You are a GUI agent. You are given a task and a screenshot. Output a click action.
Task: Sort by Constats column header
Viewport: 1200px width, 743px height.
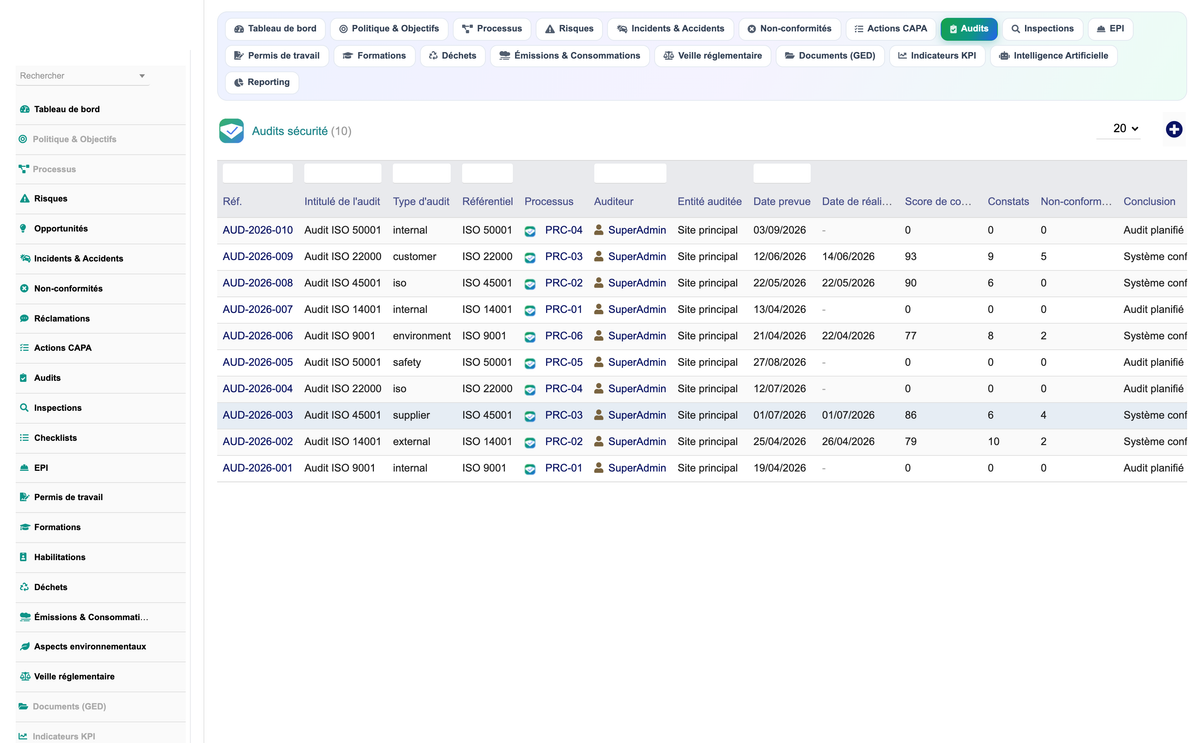coord(1008,201)
